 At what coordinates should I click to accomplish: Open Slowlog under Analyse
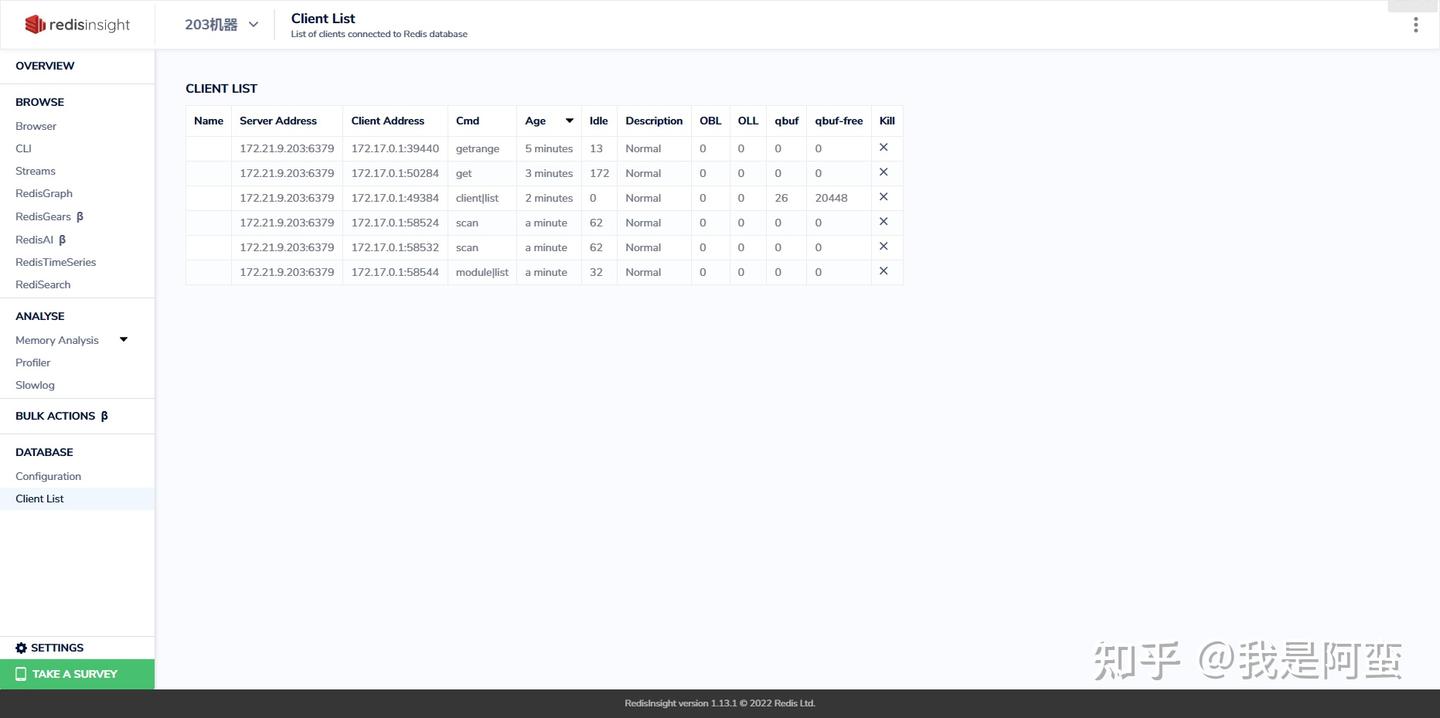pyautogui.click(x=35, y=384)
